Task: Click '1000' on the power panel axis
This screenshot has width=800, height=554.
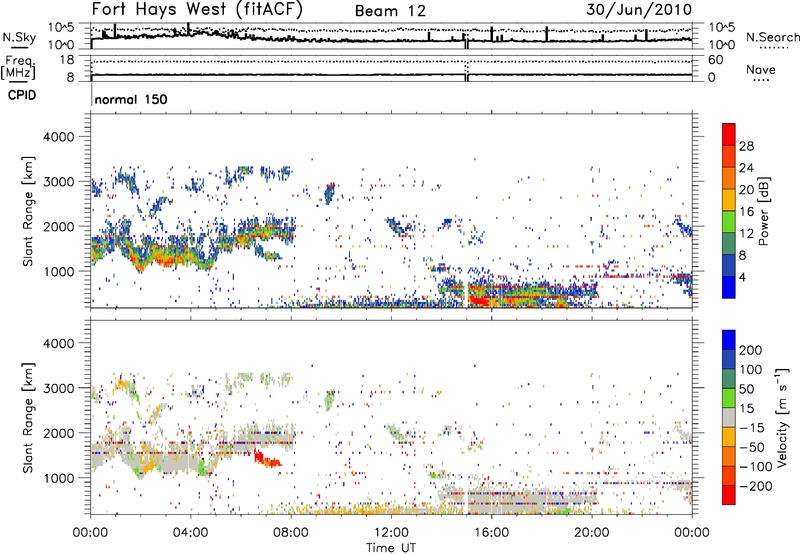Action: click(x=58, y=271)
